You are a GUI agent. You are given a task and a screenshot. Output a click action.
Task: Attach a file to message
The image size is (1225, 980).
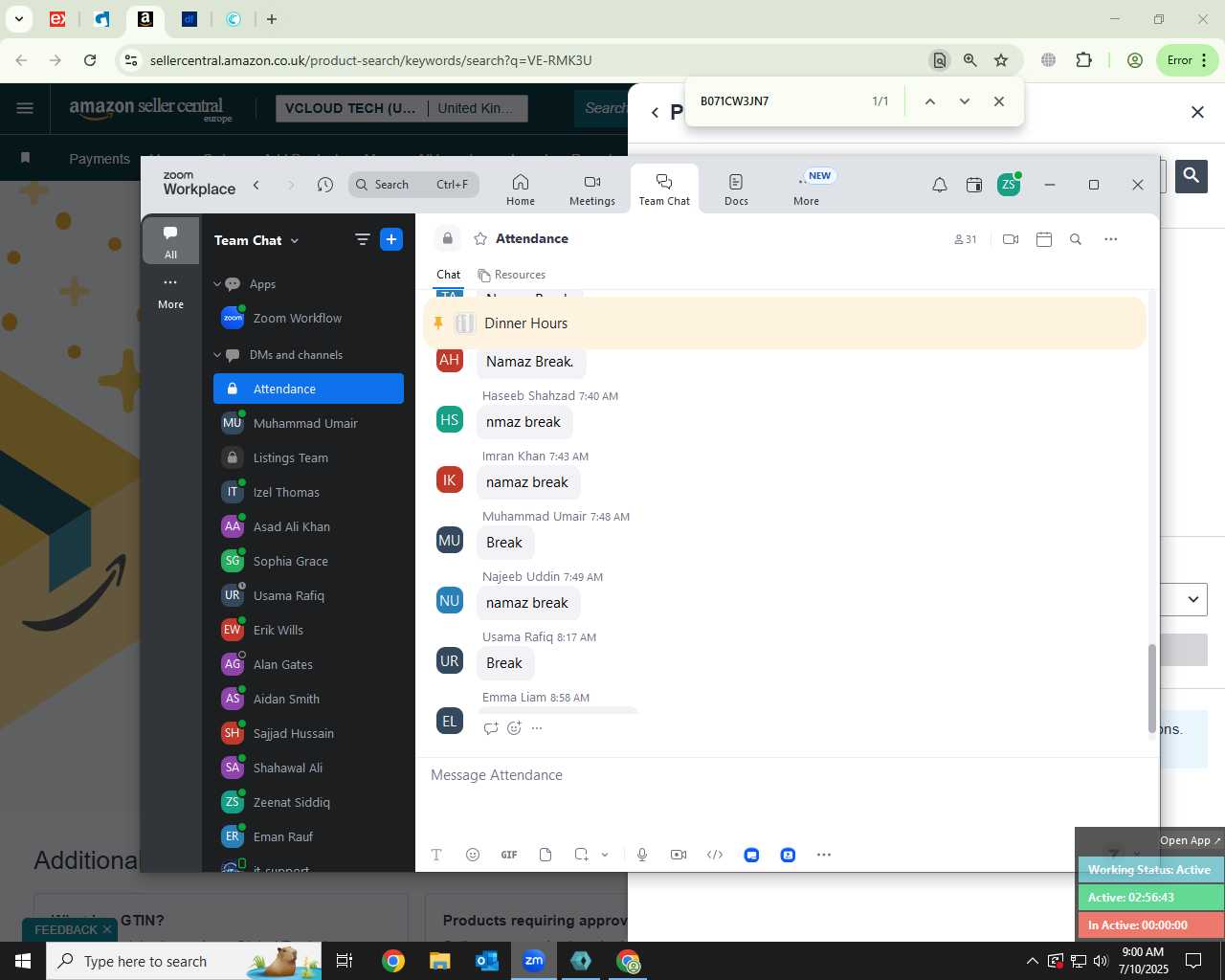[x=546, y=855]
